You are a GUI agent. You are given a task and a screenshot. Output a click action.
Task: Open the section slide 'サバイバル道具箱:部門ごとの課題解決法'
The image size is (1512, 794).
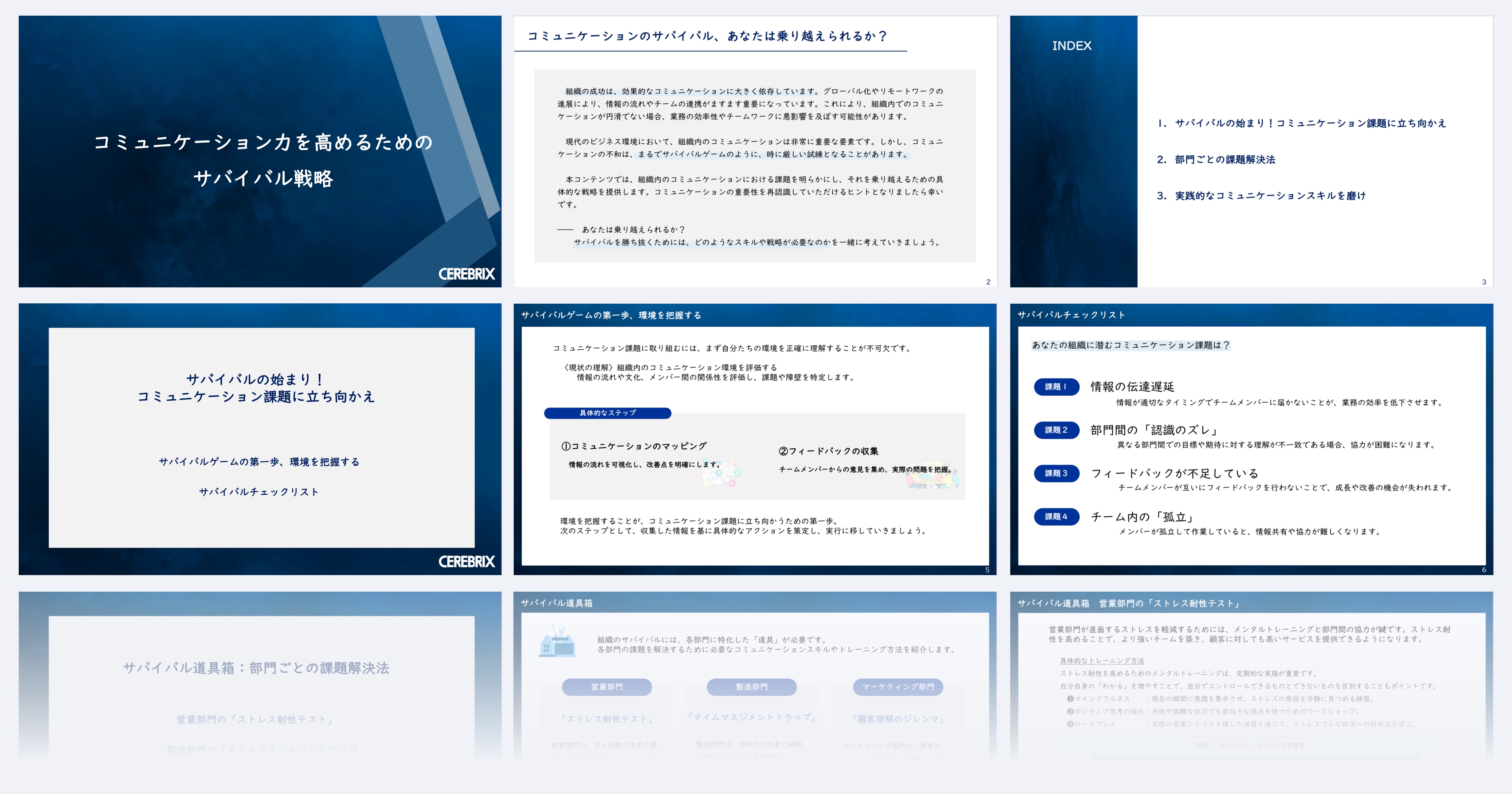click(260, 677)
